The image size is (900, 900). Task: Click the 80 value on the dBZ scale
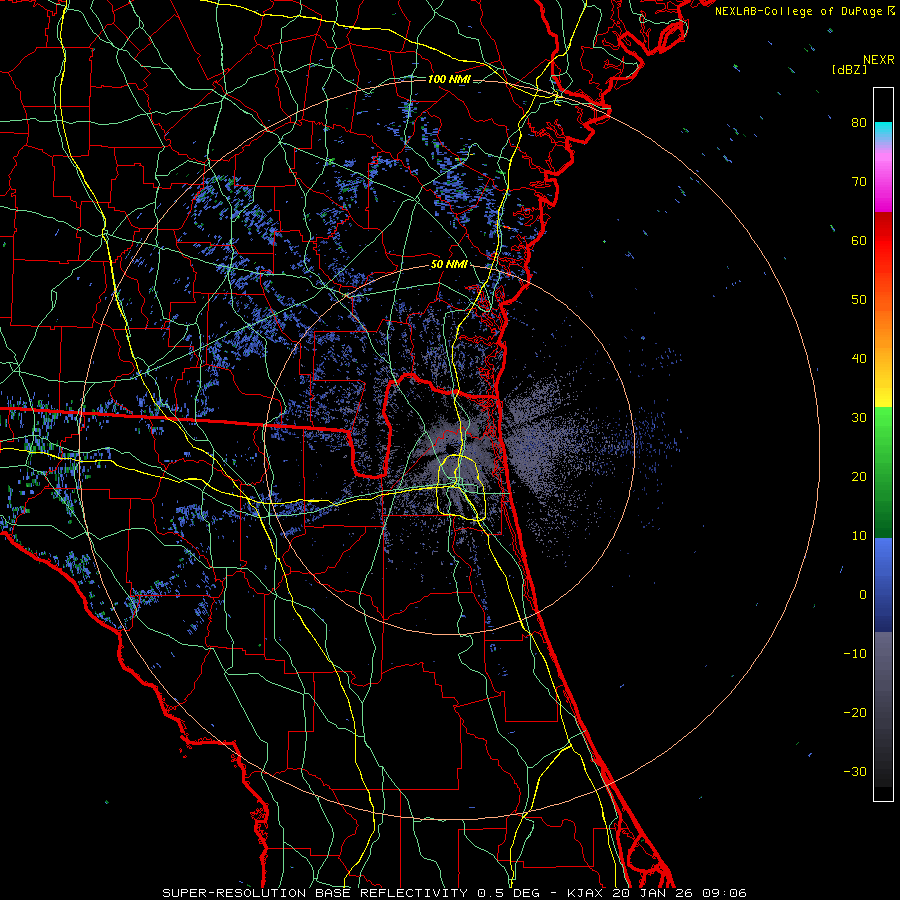(859, 122)
